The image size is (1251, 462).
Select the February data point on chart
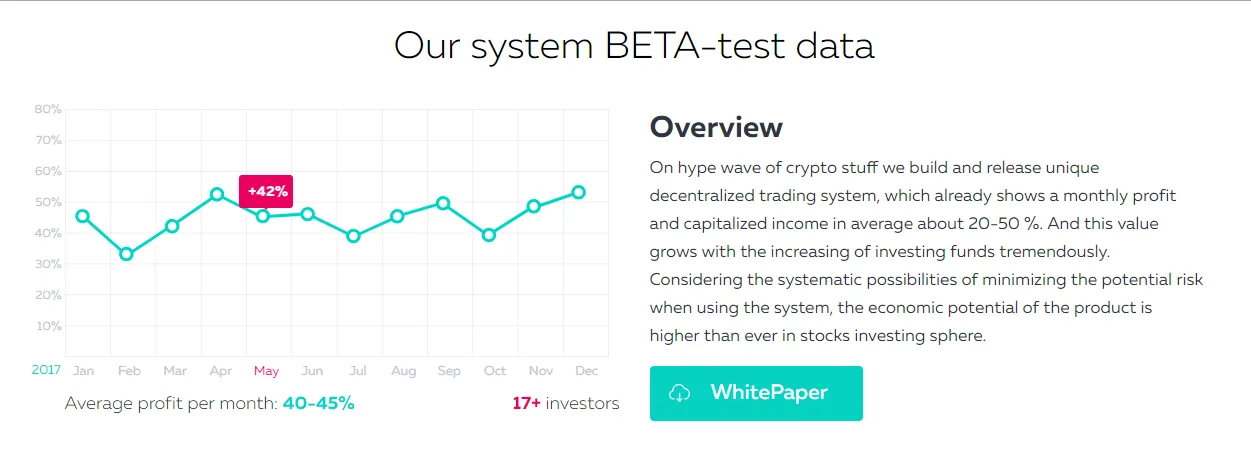tap(126, 254)
